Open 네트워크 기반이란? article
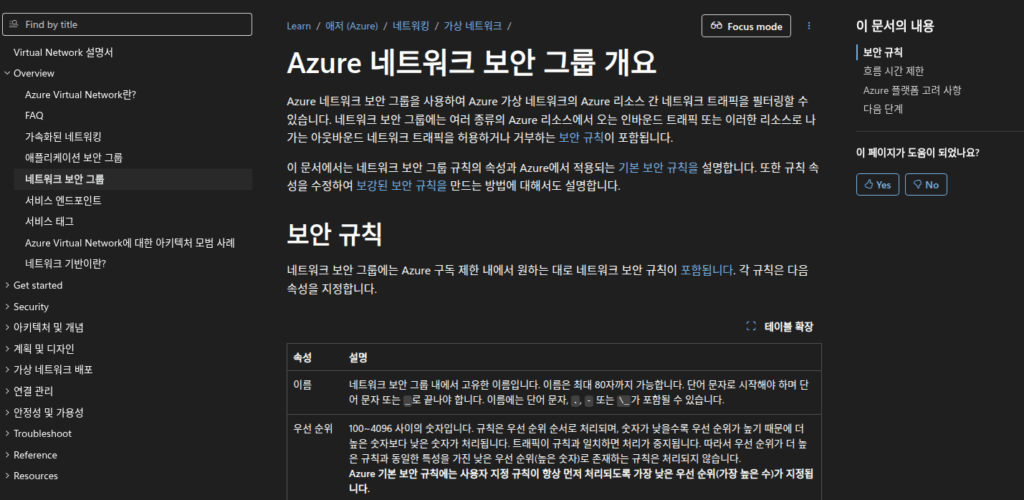1024x500 pixels. point(65,264)
